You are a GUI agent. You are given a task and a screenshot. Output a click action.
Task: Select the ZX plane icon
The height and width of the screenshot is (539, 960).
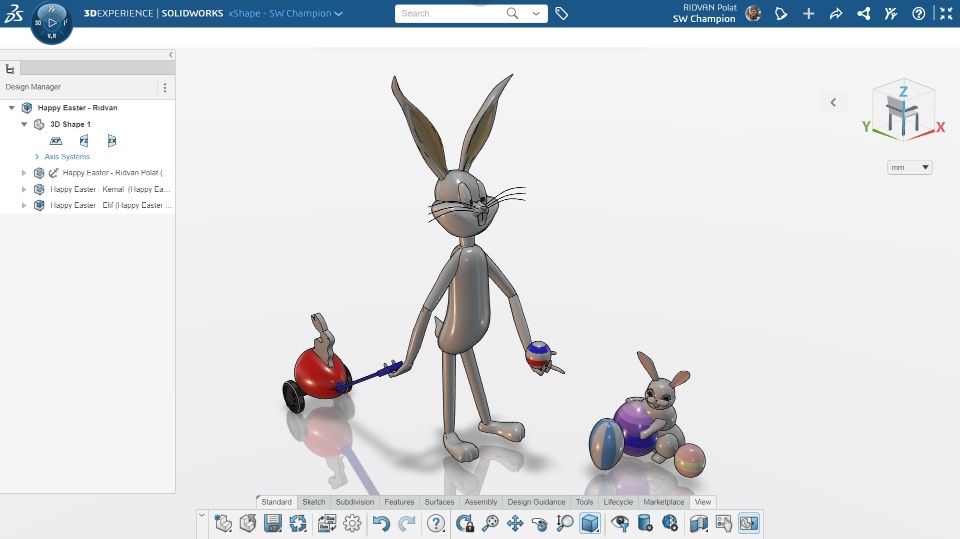pos(111,141)
